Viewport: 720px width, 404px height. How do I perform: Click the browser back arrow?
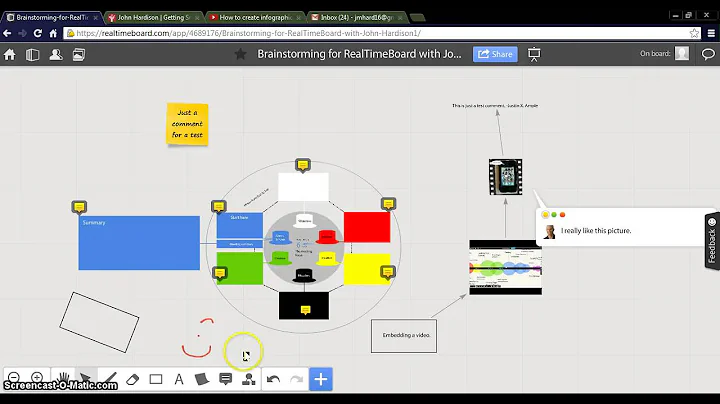click(7, 33)
